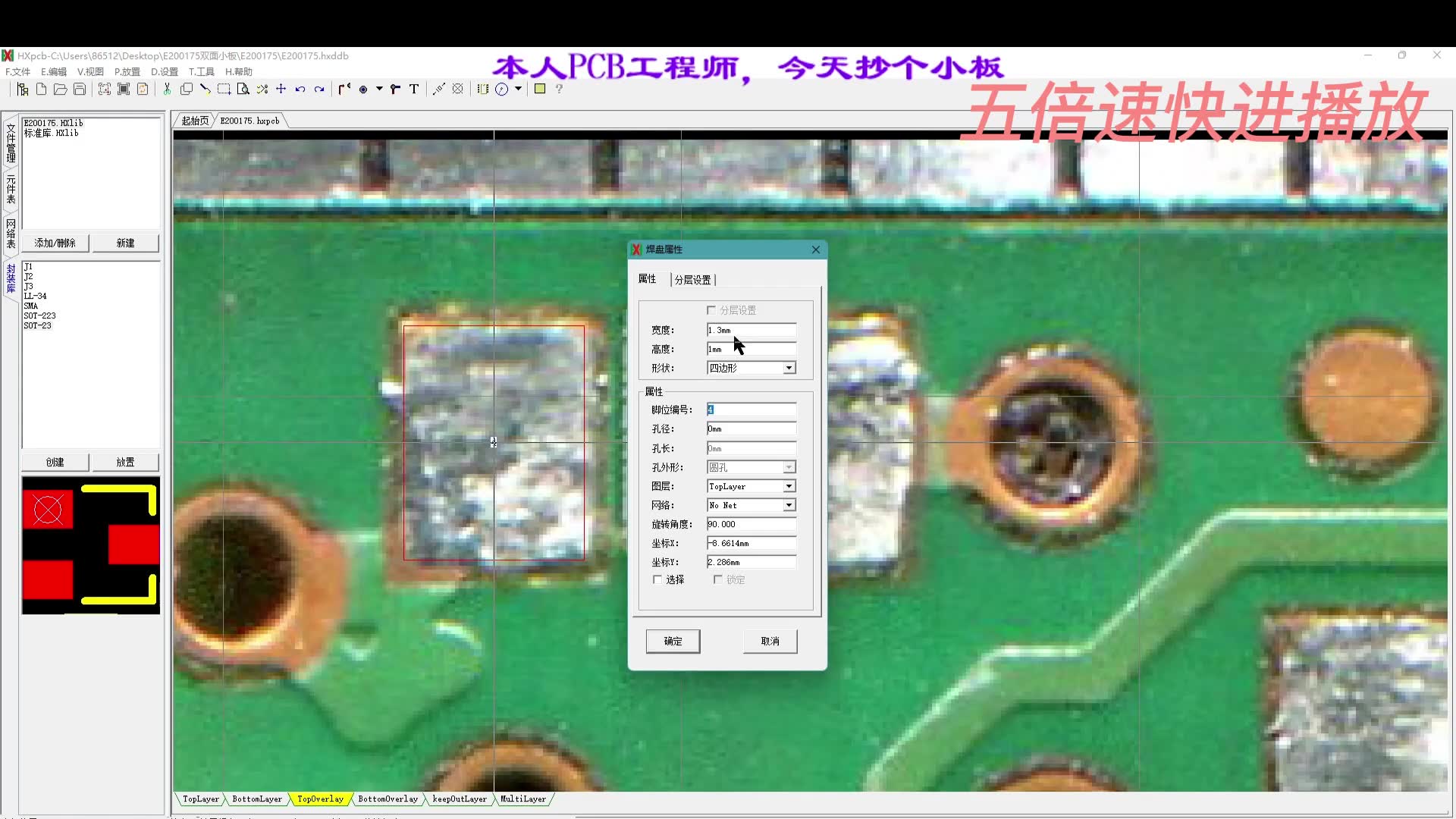Image resolution: width=1456 pixels, height=819 pixels.
Task: Select the Cut tool scissors icon
Action: click(167, 89)
